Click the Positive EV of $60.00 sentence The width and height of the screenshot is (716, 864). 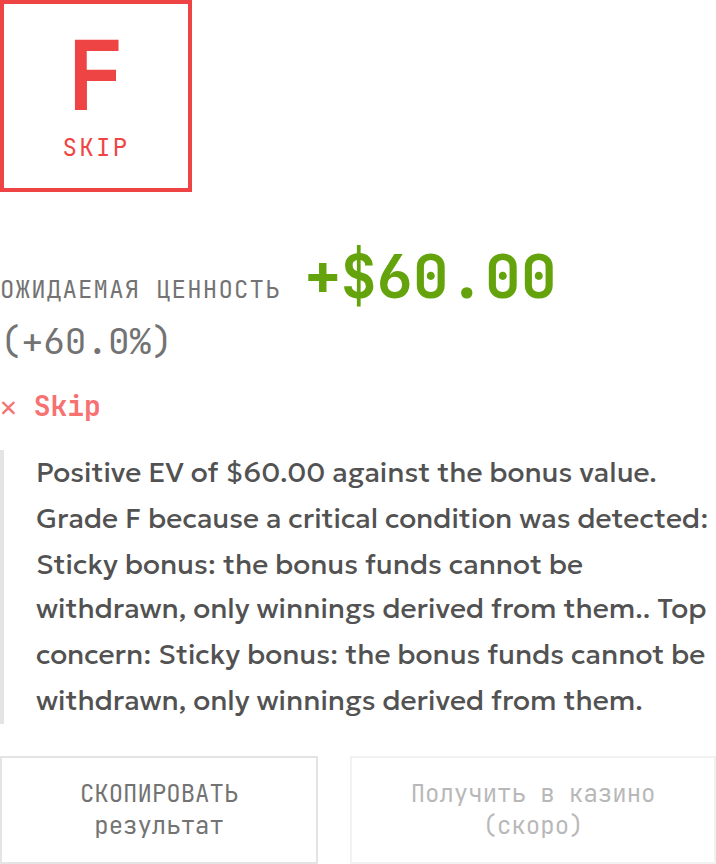[x=347, y=473]
